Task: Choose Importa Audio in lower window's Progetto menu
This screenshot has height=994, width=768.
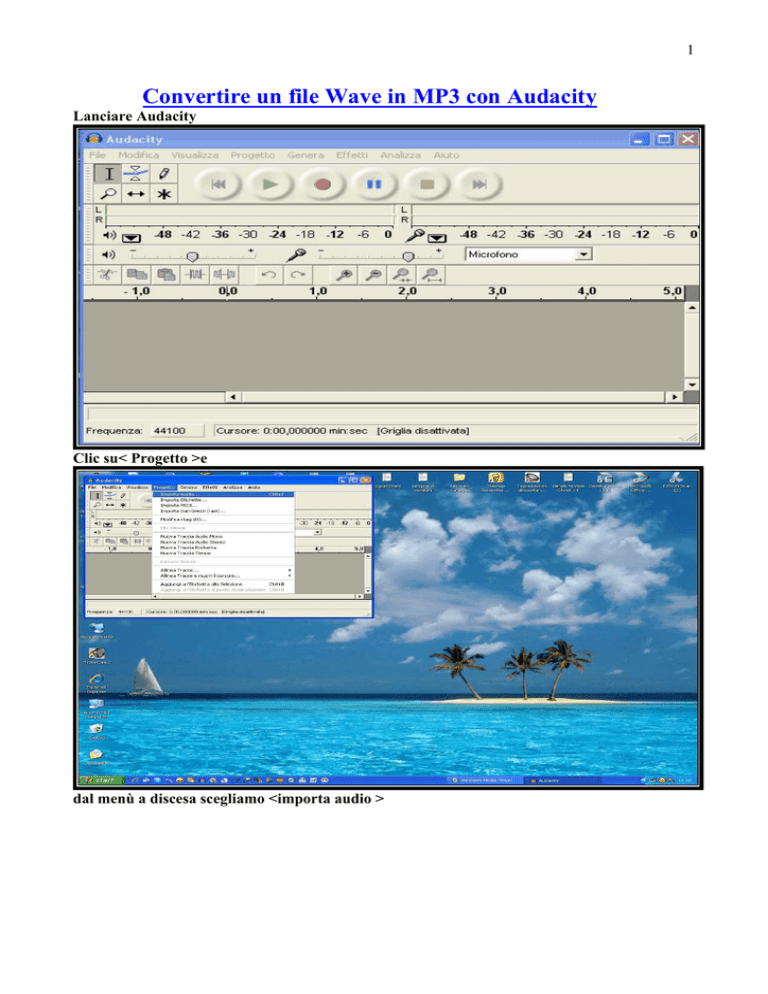Action: pyautogui.click(x=223, y=494)
